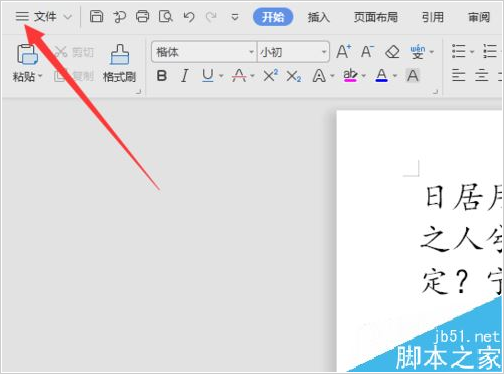Screen dimensions: 504x374
Task: Open the hamburger menu icon beside 文件
Action: point(22,16)
